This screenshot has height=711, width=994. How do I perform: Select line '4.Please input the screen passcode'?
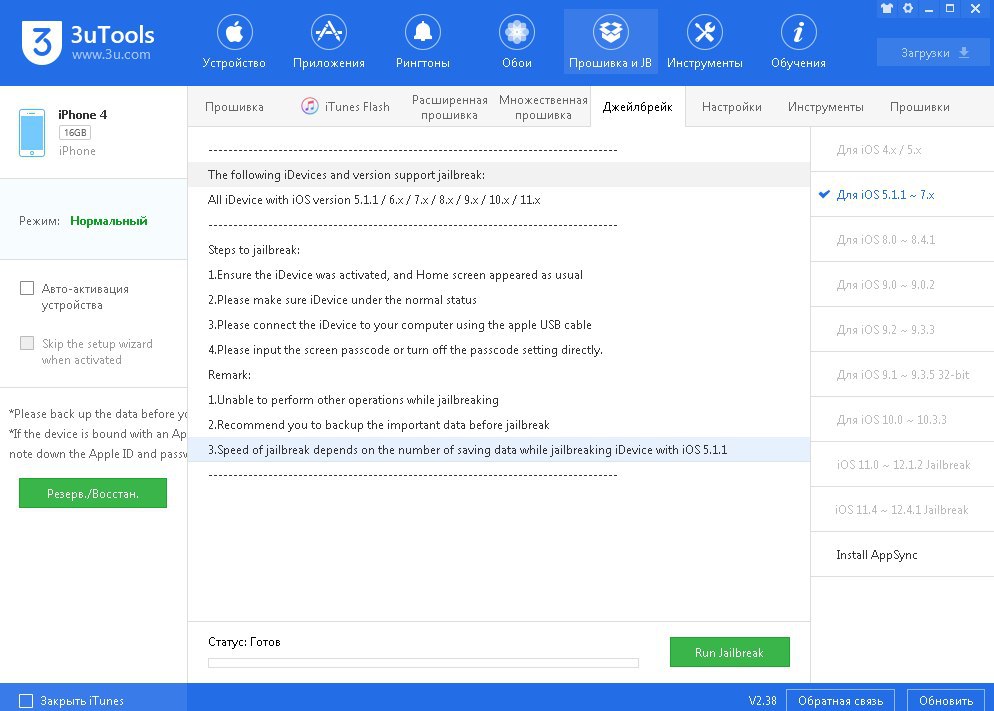[x=498, y=350]
